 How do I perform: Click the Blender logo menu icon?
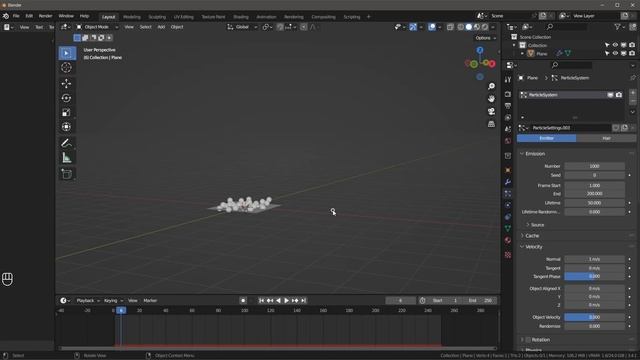(6, 16)
